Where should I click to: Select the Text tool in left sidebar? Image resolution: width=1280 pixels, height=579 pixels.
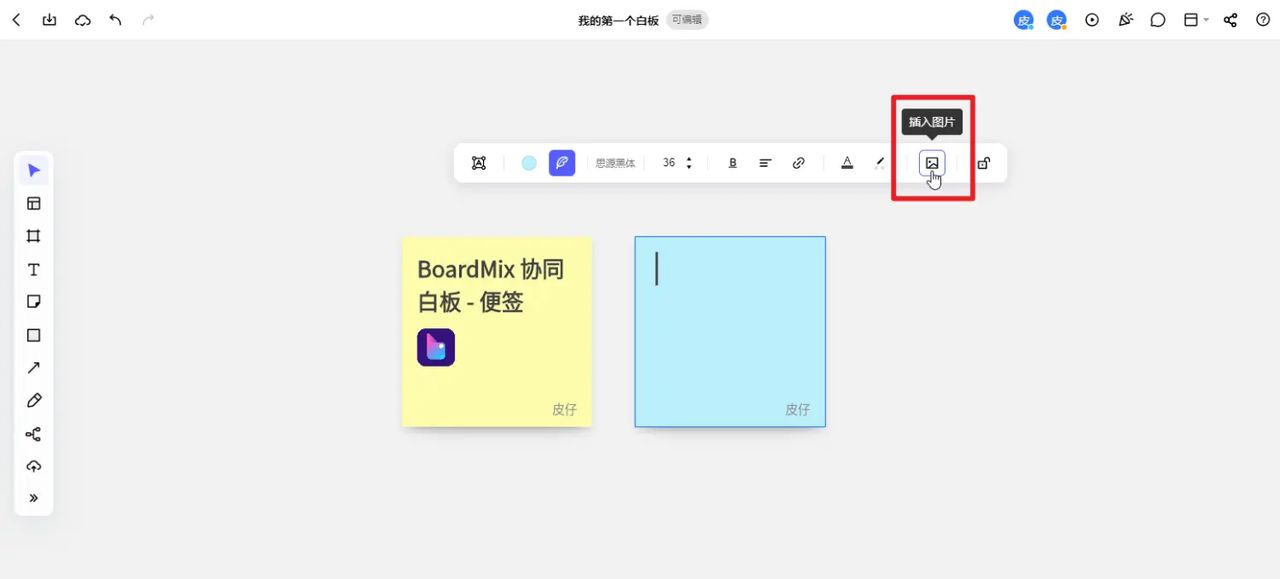pyautogui.click(x=34, y=269)
